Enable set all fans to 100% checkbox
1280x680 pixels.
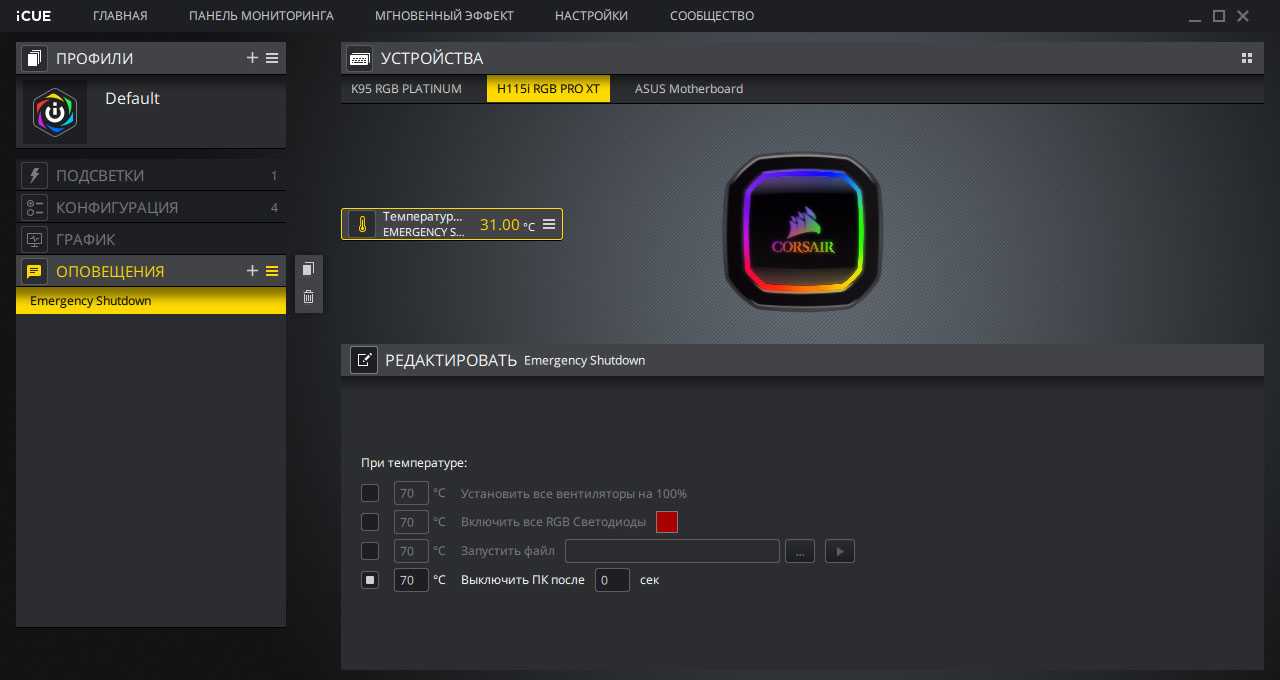coord(370,493)
